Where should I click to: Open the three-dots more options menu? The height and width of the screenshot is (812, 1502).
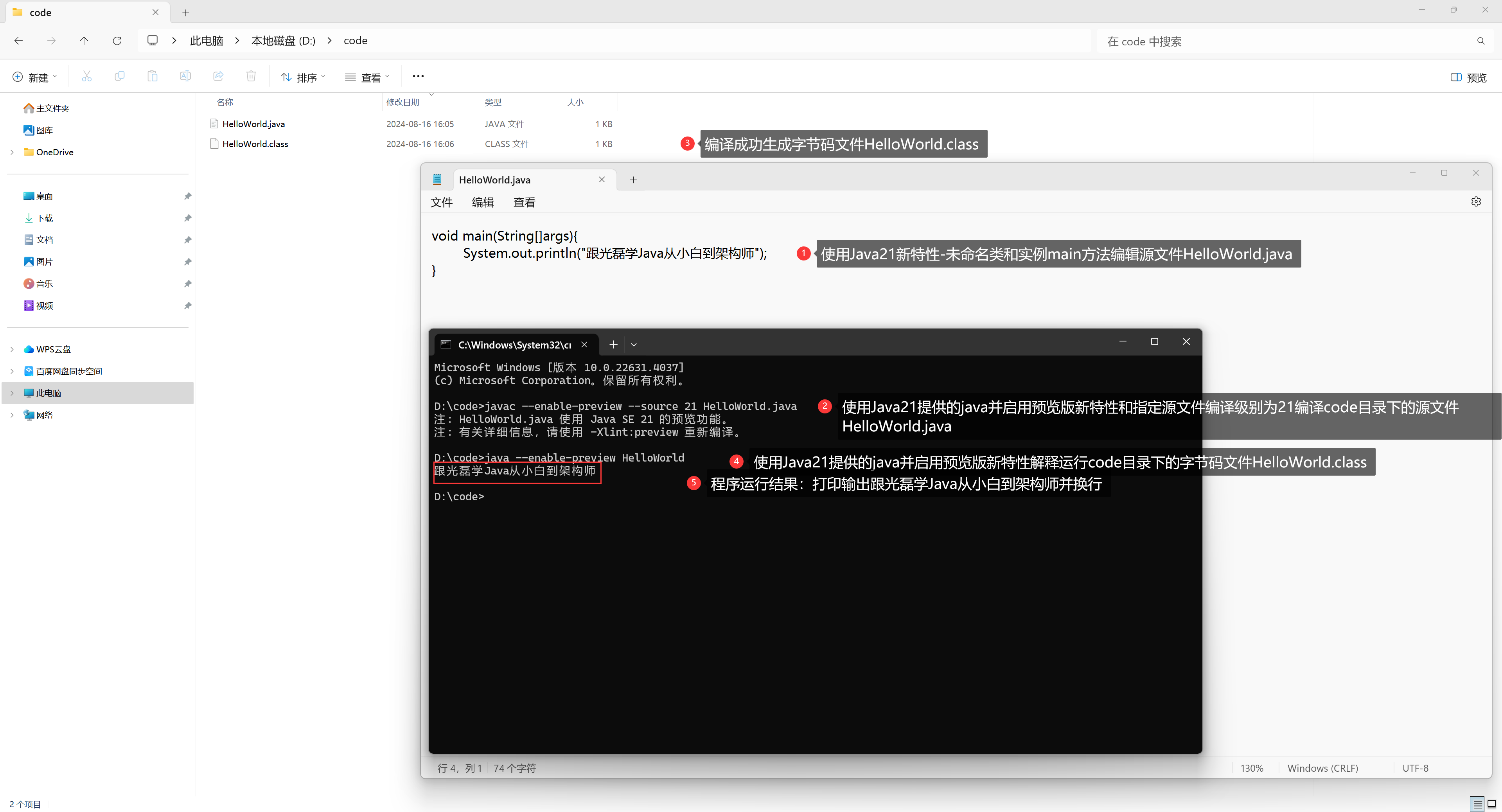418,76
